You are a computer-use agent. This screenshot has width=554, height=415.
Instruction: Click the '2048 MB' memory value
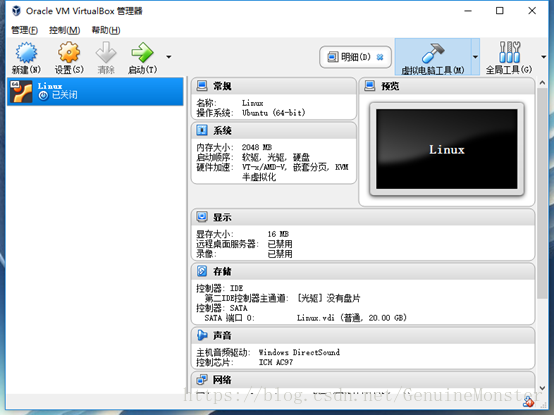click(x=257, y=147)
